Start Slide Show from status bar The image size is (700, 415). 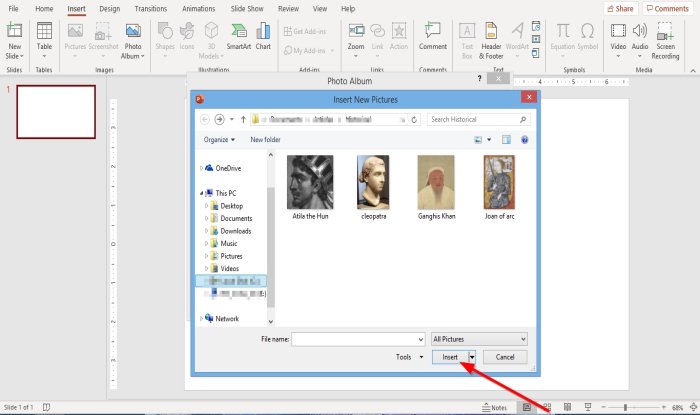pos(588,407)
